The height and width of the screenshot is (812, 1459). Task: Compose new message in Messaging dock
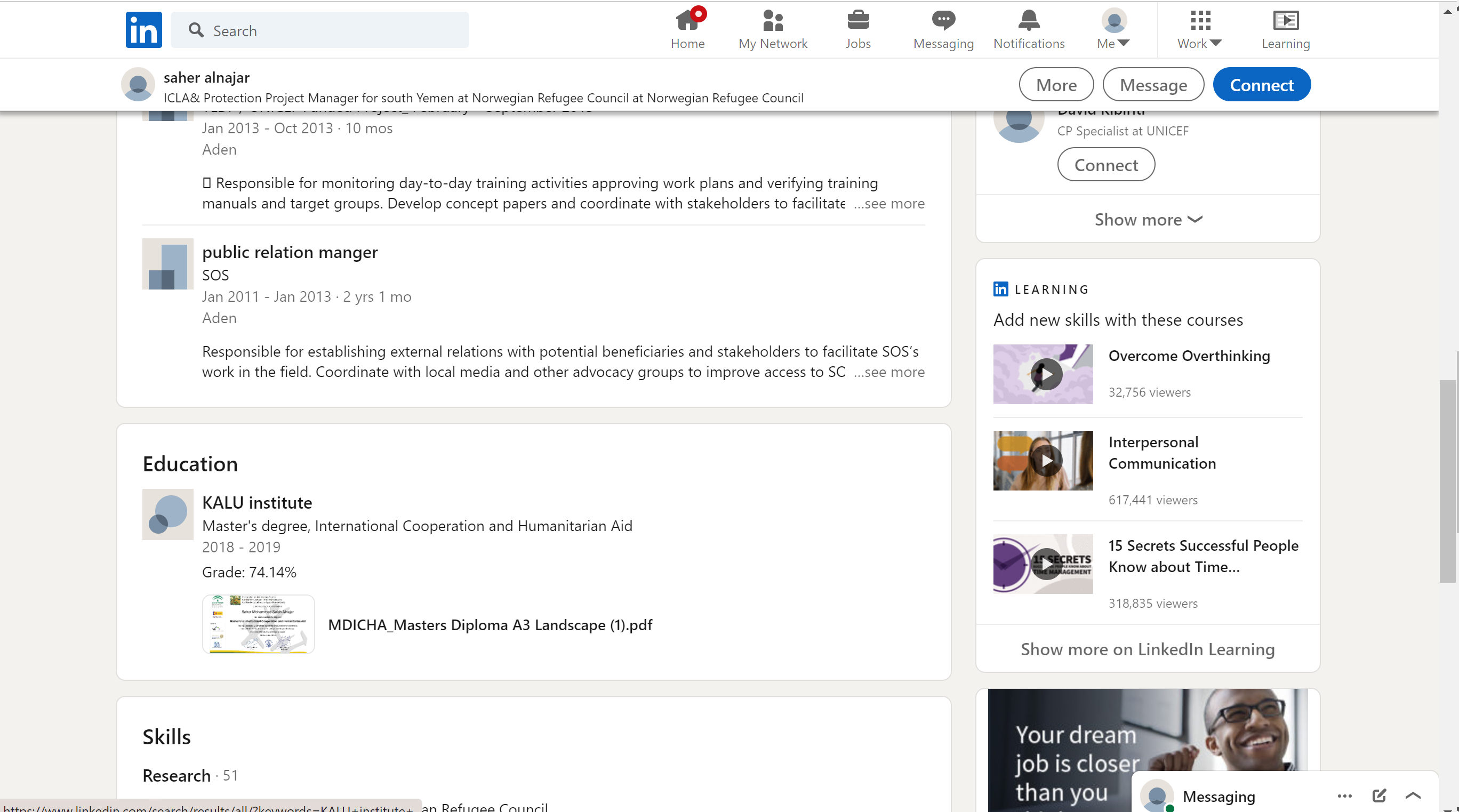pos(1378,795)
